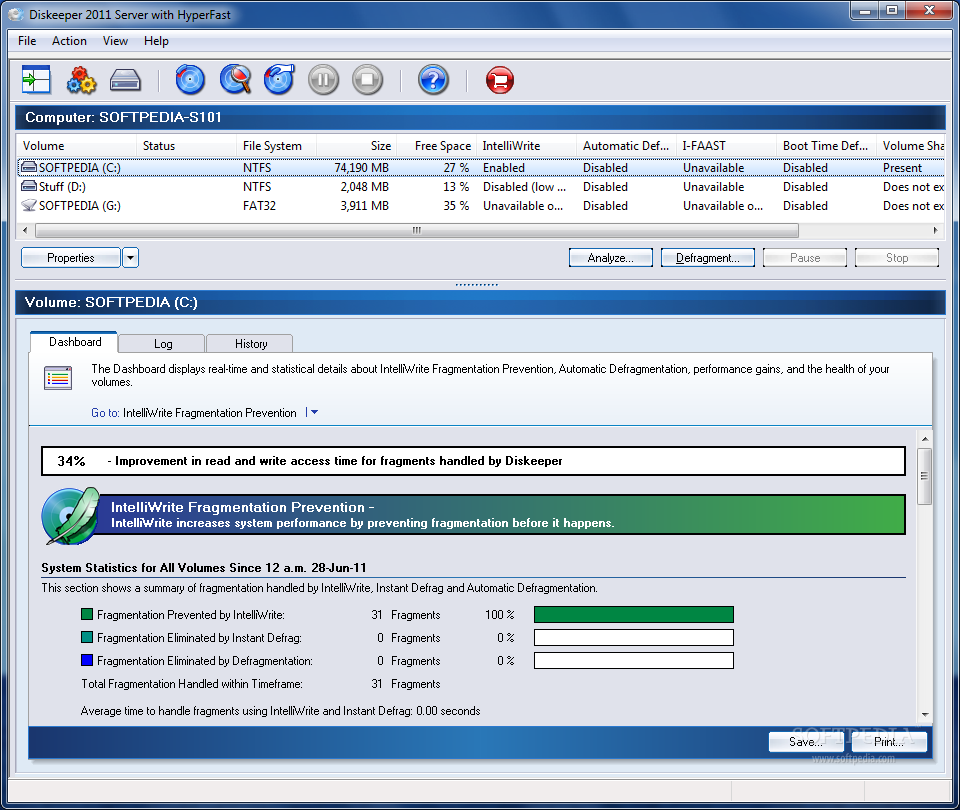Click the Stop round toolbar icon

pyautogui.click(x=367, y=80)
